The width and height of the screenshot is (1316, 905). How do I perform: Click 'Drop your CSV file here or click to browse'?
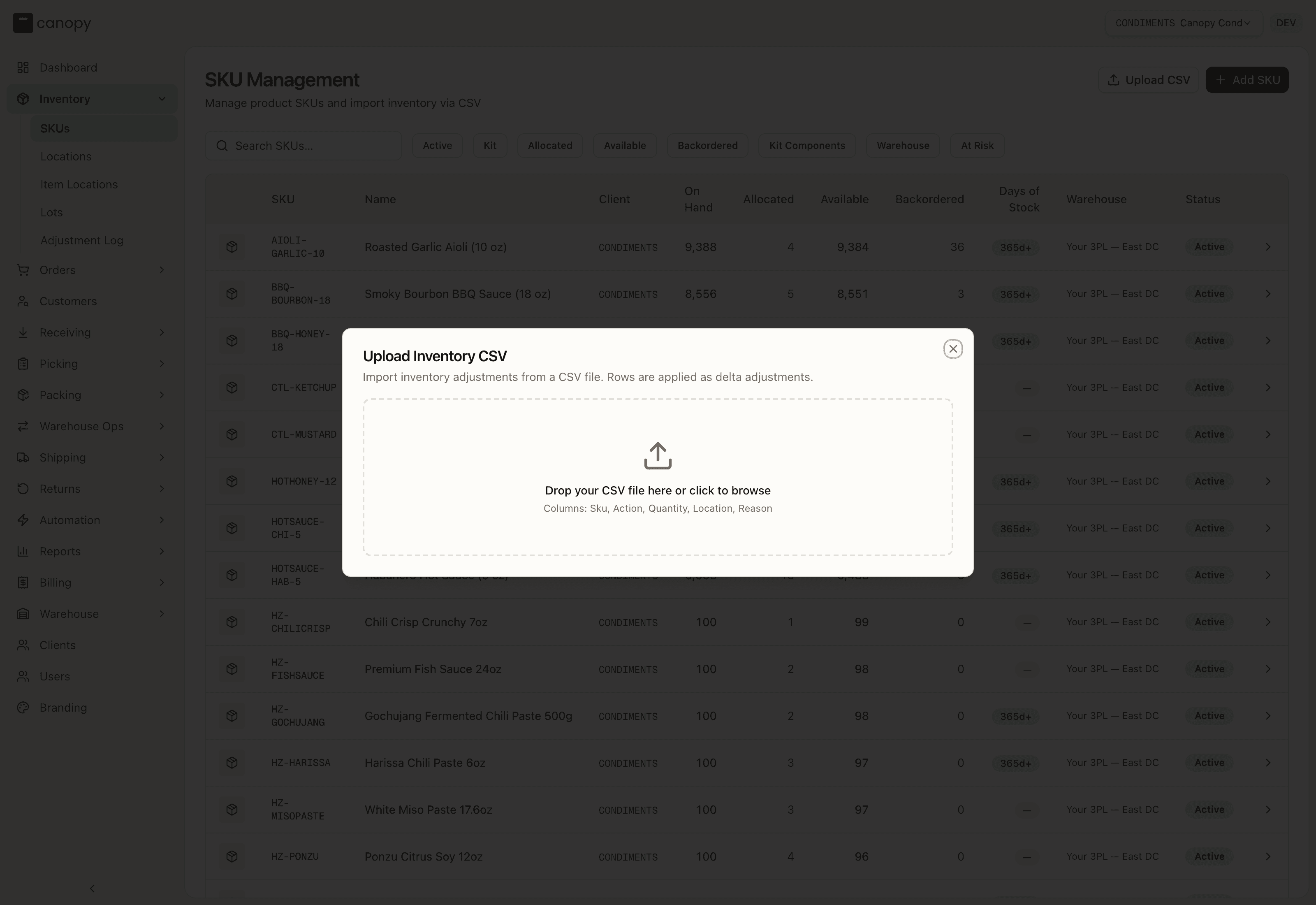click(658, 490)
